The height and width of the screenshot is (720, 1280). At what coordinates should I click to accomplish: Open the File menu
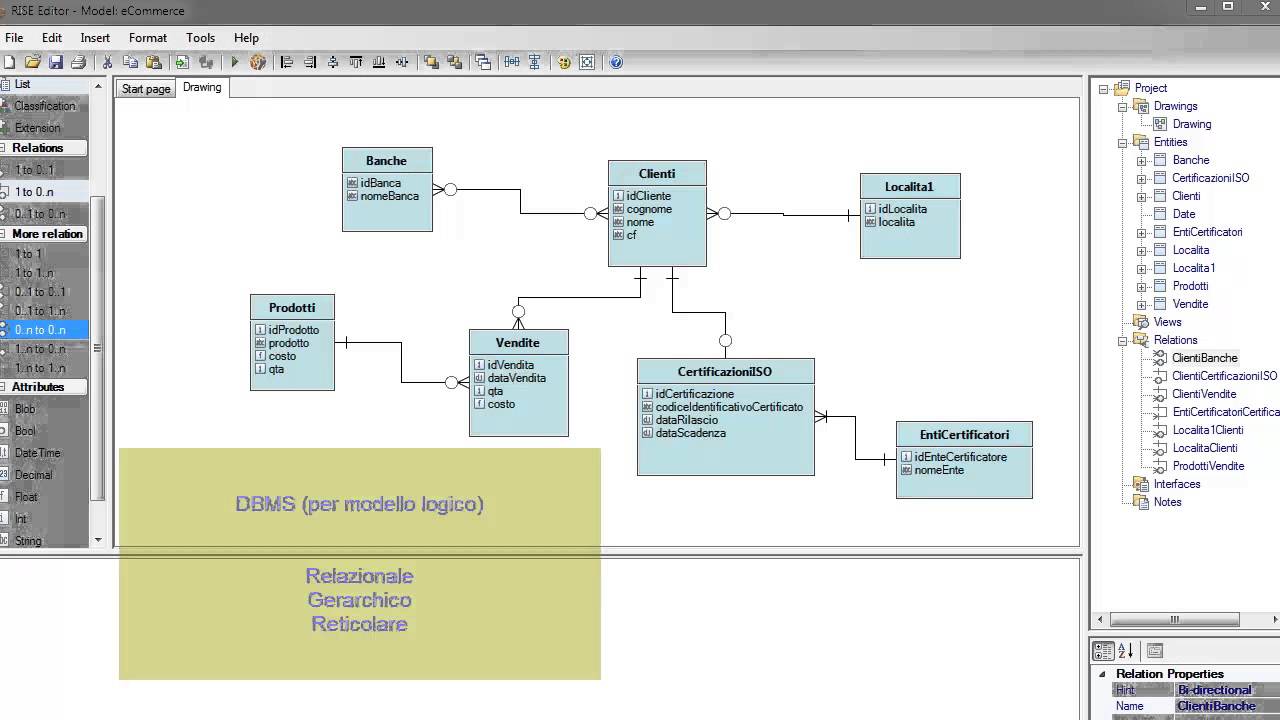(x=14, y=38)
